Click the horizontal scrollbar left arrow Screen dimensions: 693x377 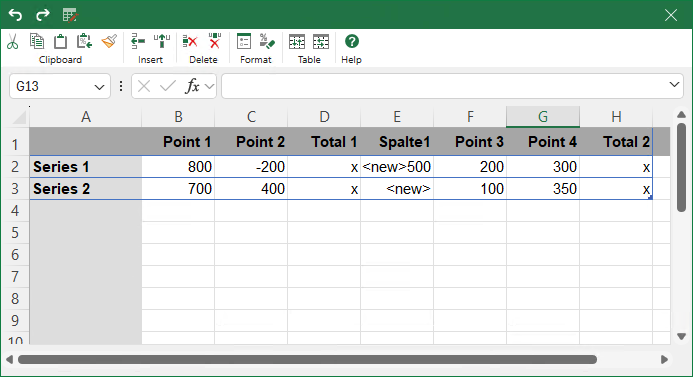9,359
